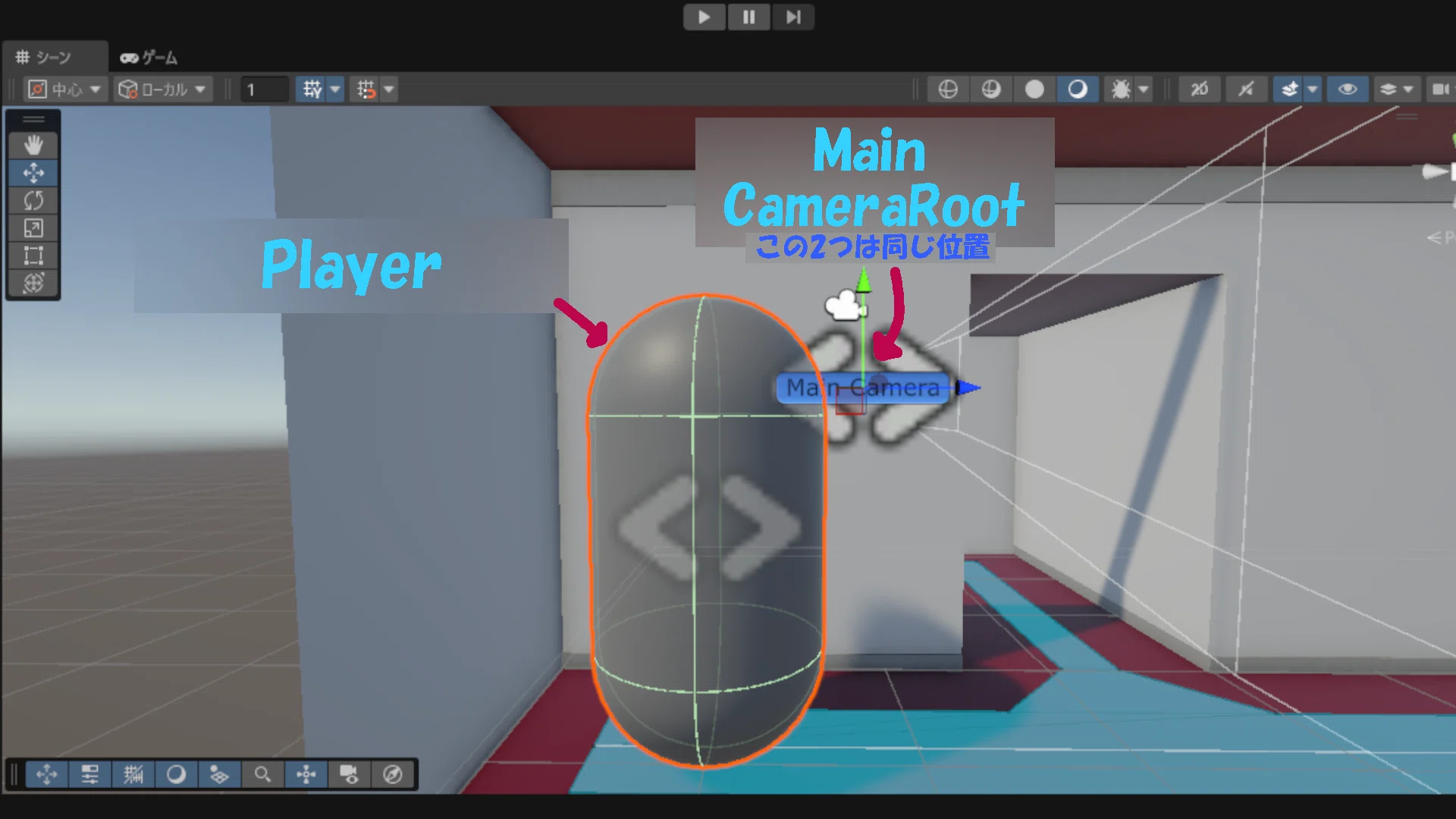Open the grid snapping settings arrow
Image resolution: width=1456 pixels, height=819 pixels.
click(389, 89)
